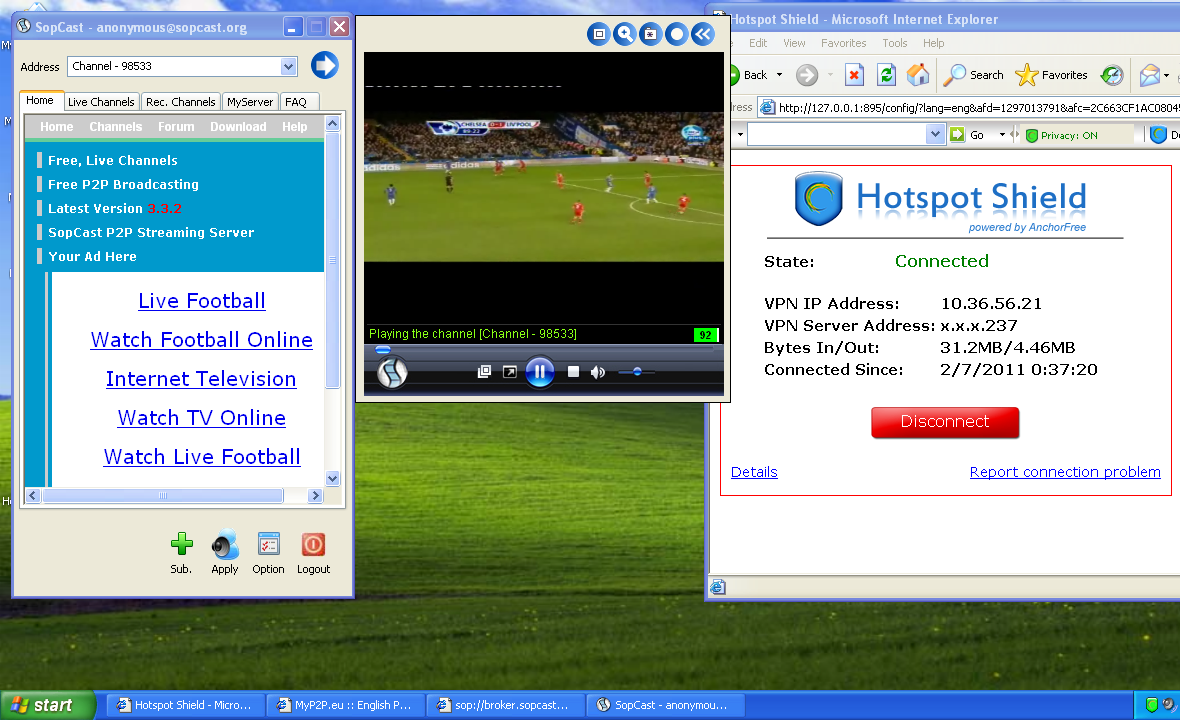Click the Forward arrow in Internet Explorer
The width and height of the screenshot is (1180, 720).
807,74
